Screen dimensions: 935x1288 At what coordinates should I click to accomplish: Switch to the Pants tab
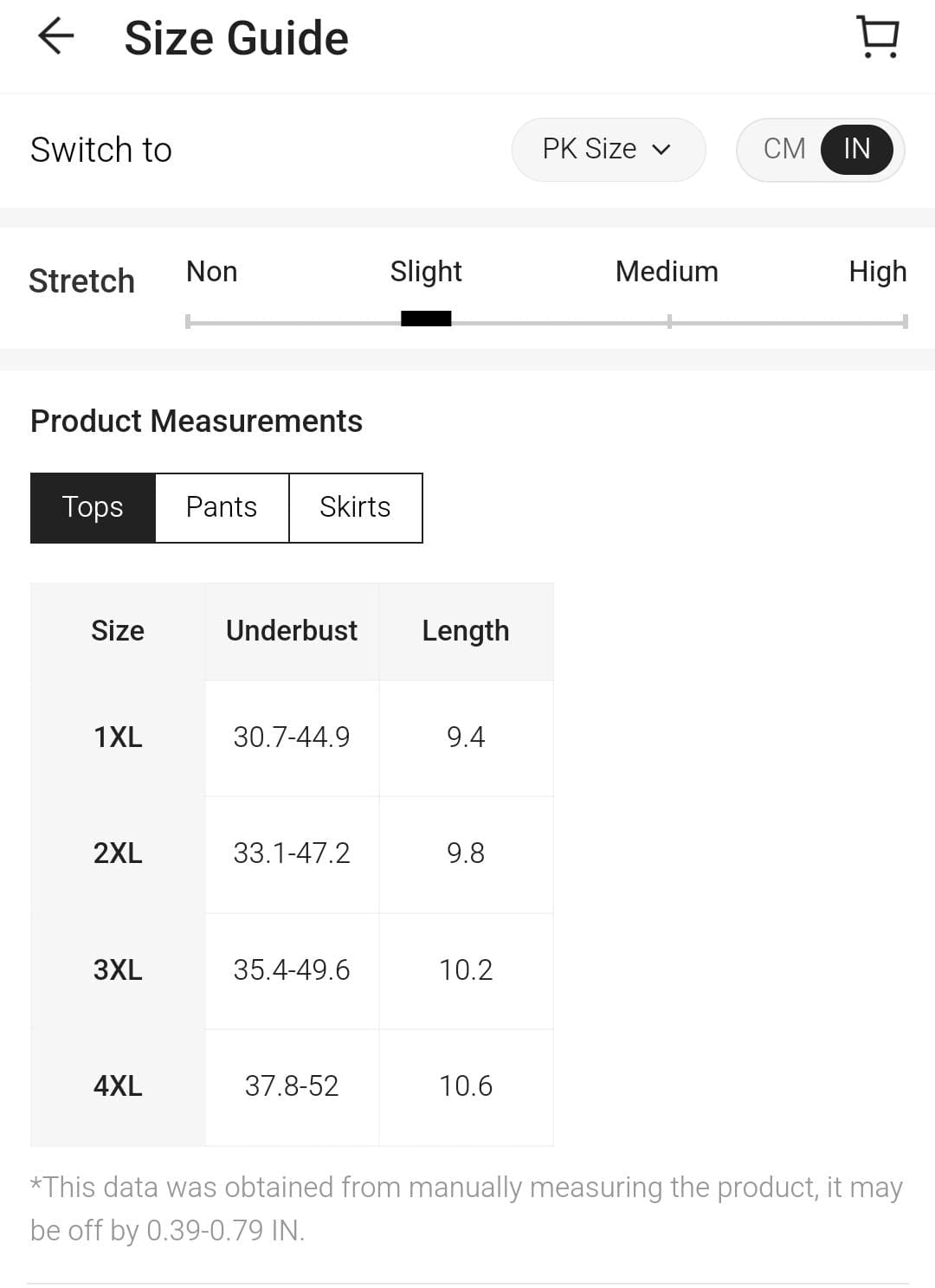tap(222, 507)
